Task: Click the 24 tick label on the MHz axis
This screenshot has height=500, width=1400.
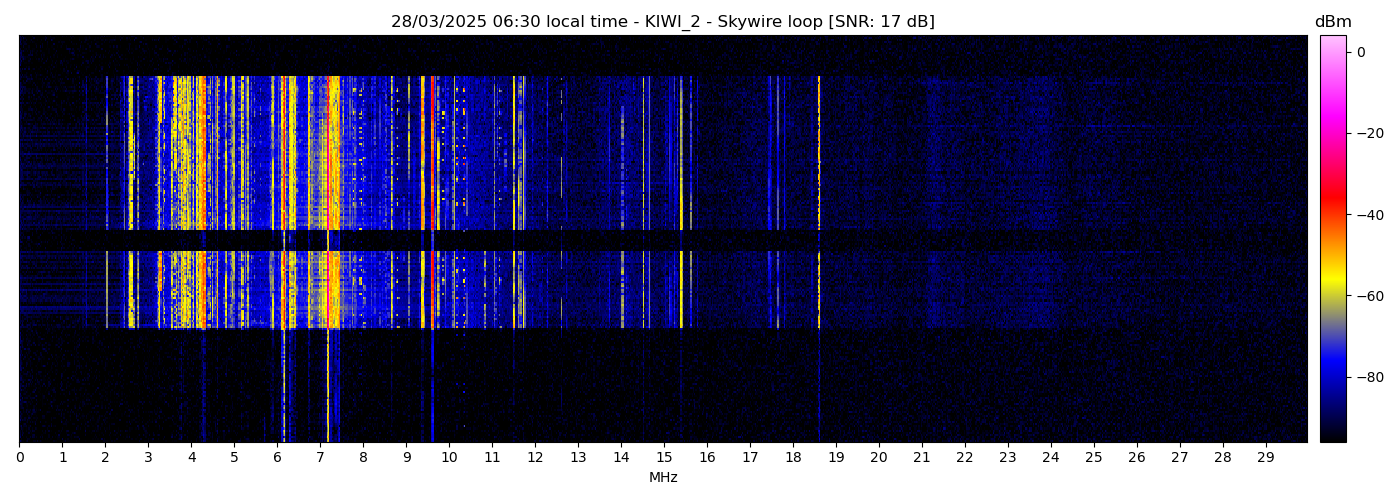Action: pyautogui.click(x=1051, y=457)
